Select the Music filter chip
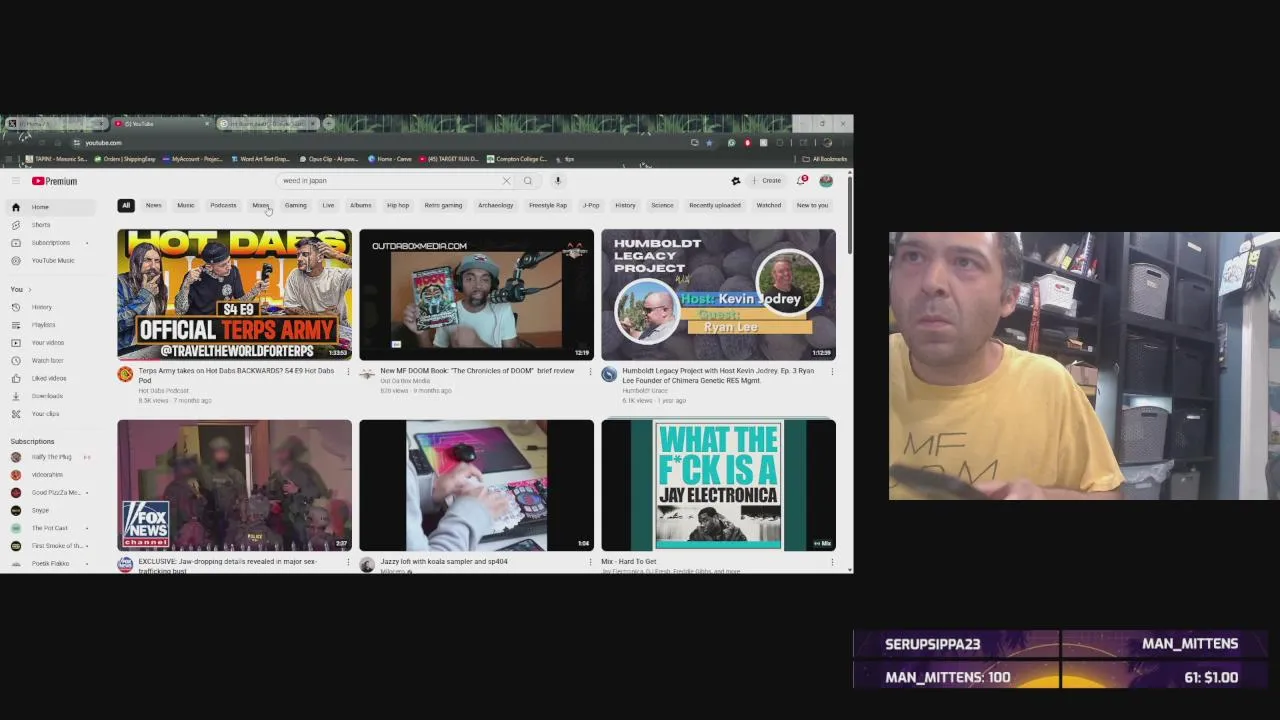1280x720 pixels. 186,205
